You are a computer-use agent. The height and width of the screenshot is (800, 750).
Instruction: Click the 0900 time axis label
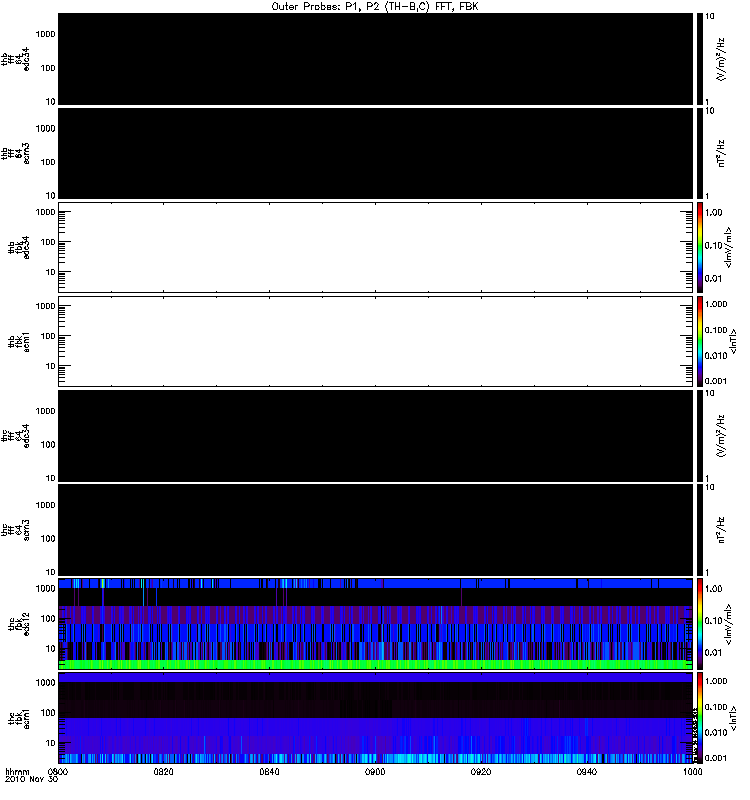375,772
